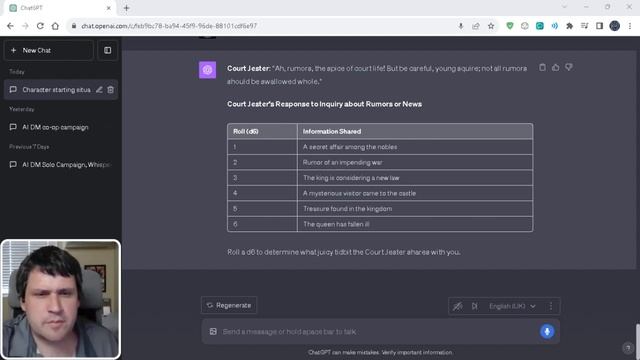Screen dimensions: 640x360
Task: Open the help question mark button
Action: pyautogui.click(x=628, y=348)
